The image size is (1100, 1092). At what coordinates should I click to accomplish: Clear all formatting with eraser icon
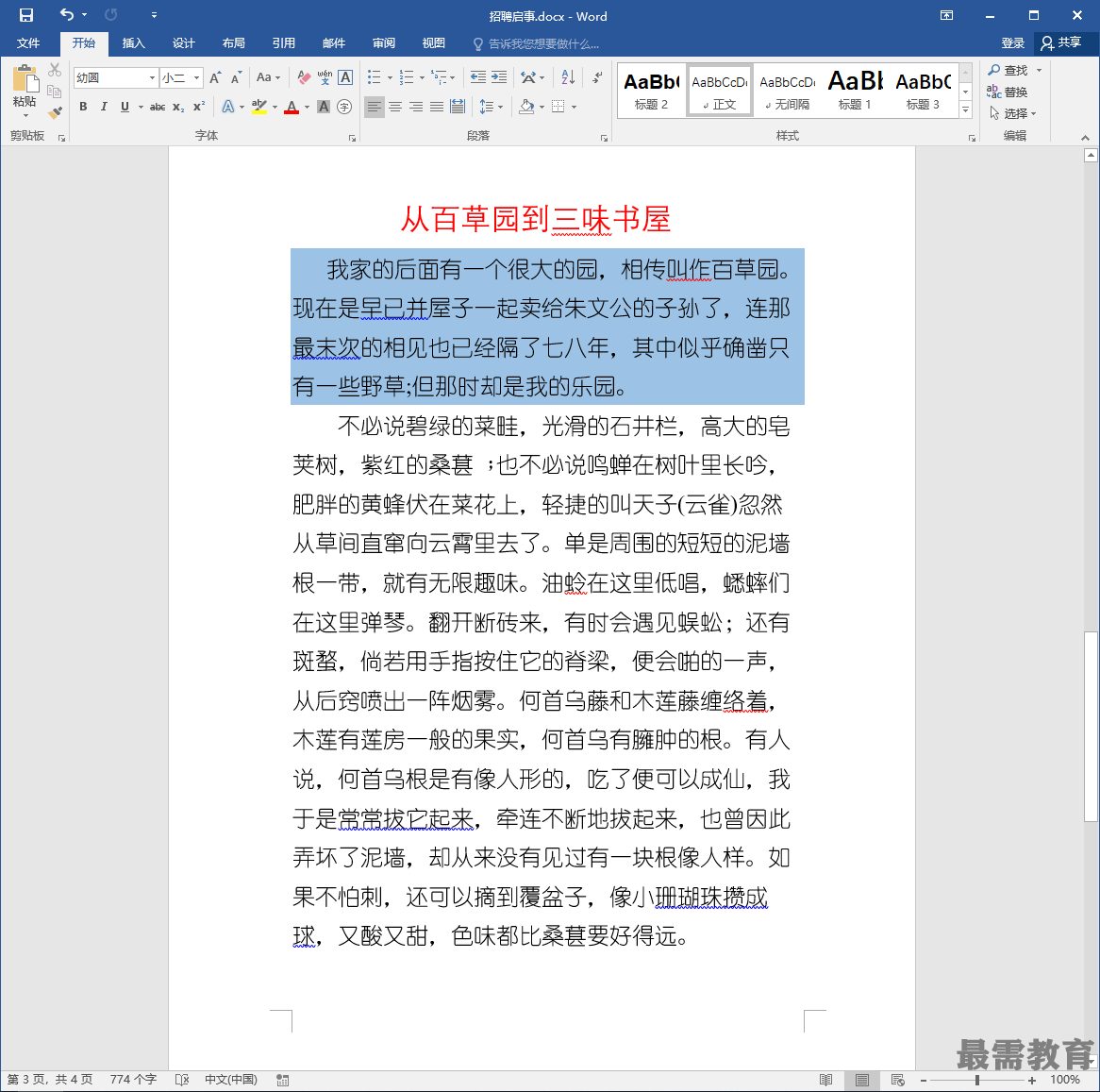point(304,77)
